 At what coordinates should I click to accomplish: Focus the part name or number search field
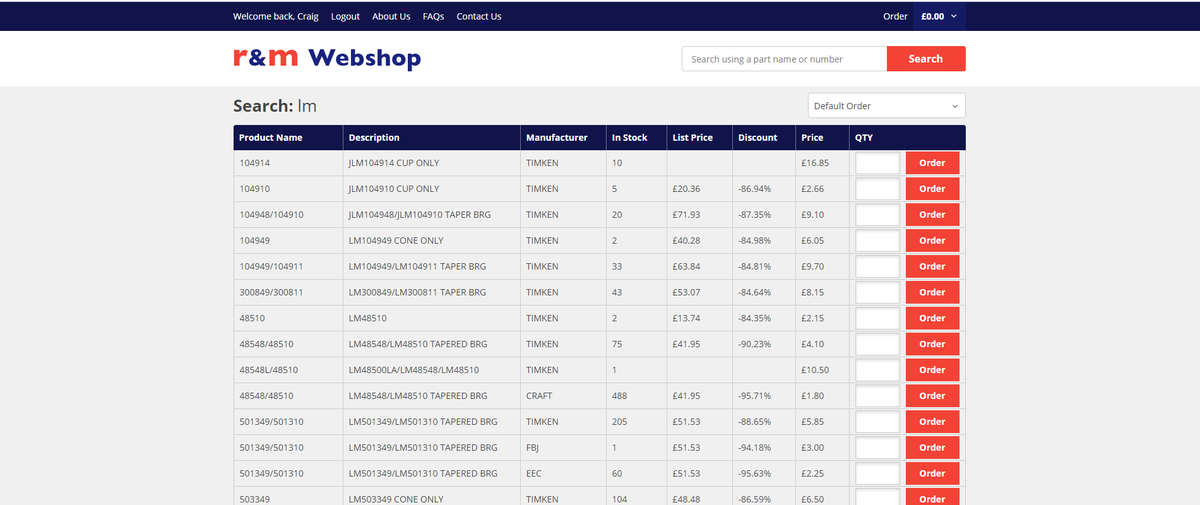point(784,59)
